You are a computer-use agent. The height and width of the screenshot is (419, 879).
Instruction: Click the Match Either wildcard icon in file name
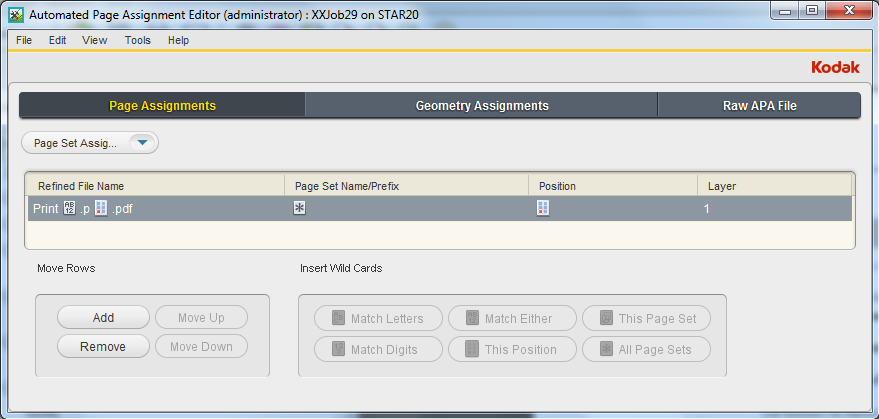pos(70,209)
